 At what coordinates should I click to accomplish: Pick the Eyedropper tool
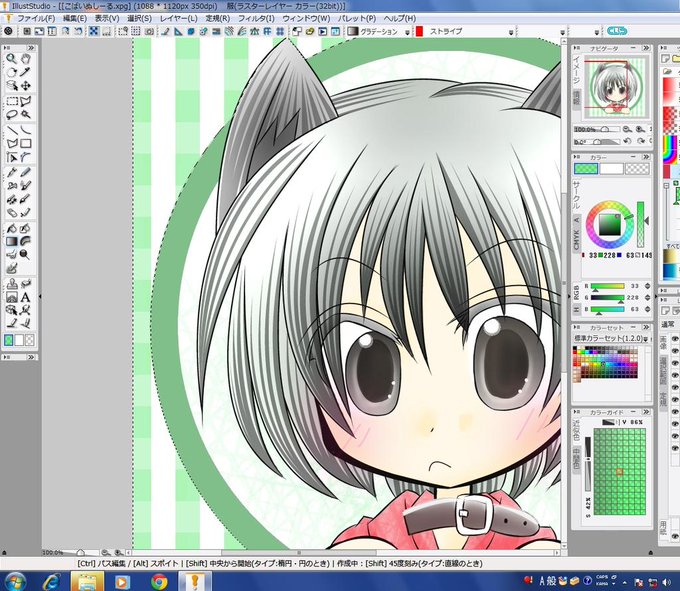click(26, 72)
